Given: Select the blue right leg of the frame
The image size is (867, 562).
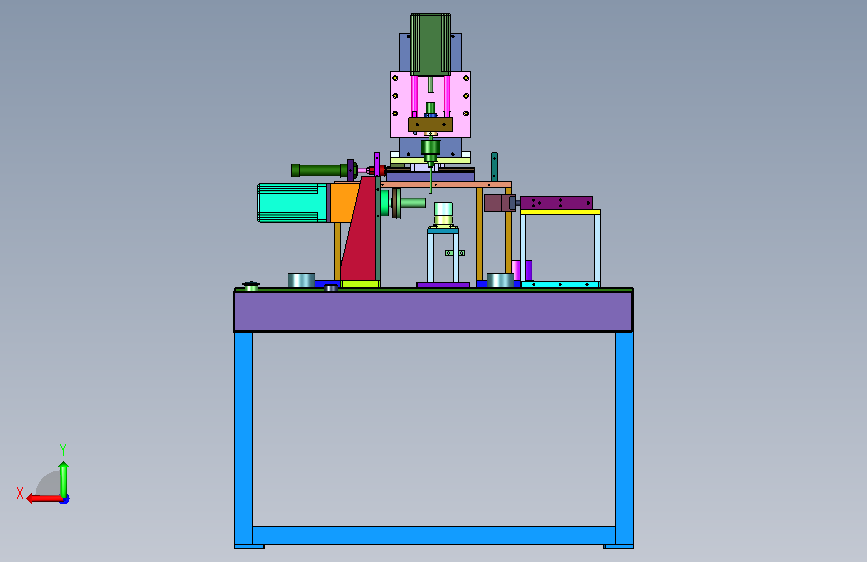Looking at the screenshot, I should coord(624,440).
